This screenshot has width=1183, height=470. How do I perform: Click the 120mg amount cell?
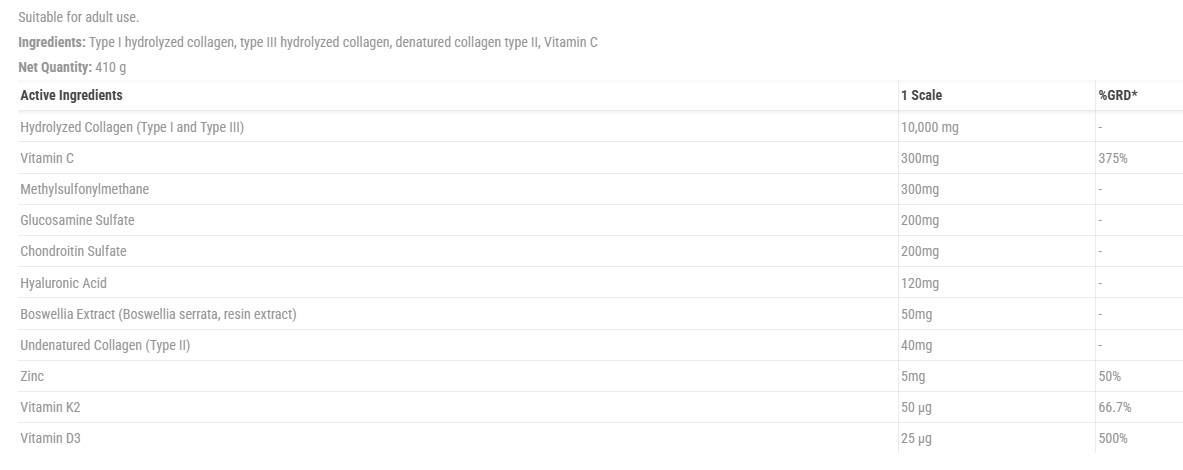coord(920,283)
